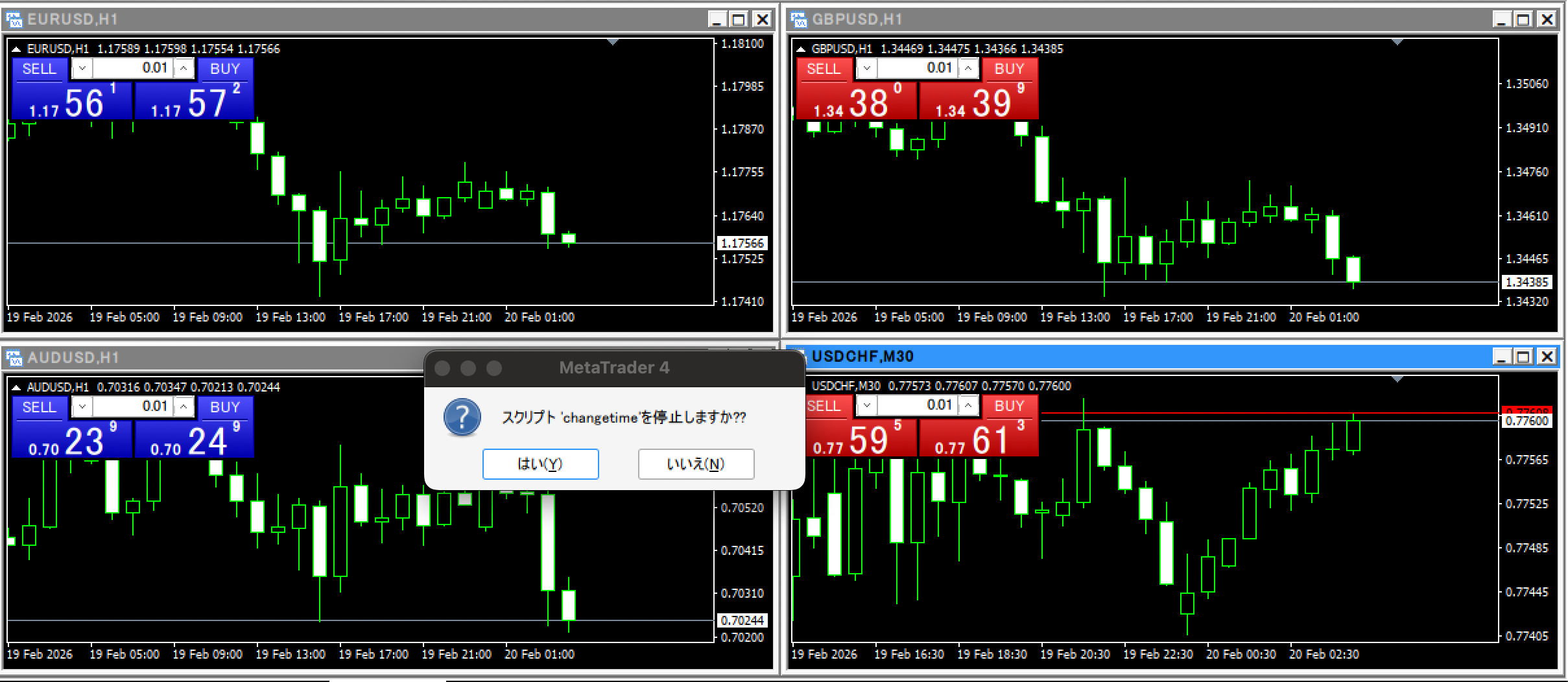
Task: Click the EURUSD,H1 chart window icon
Action: coord(14,20)
